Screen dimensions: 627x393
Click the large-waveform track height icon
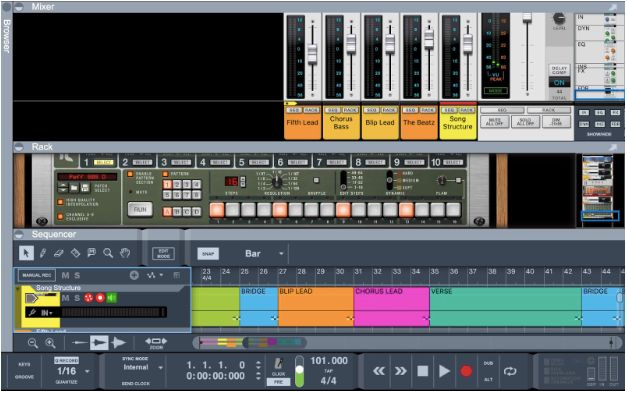click(118, 343)
